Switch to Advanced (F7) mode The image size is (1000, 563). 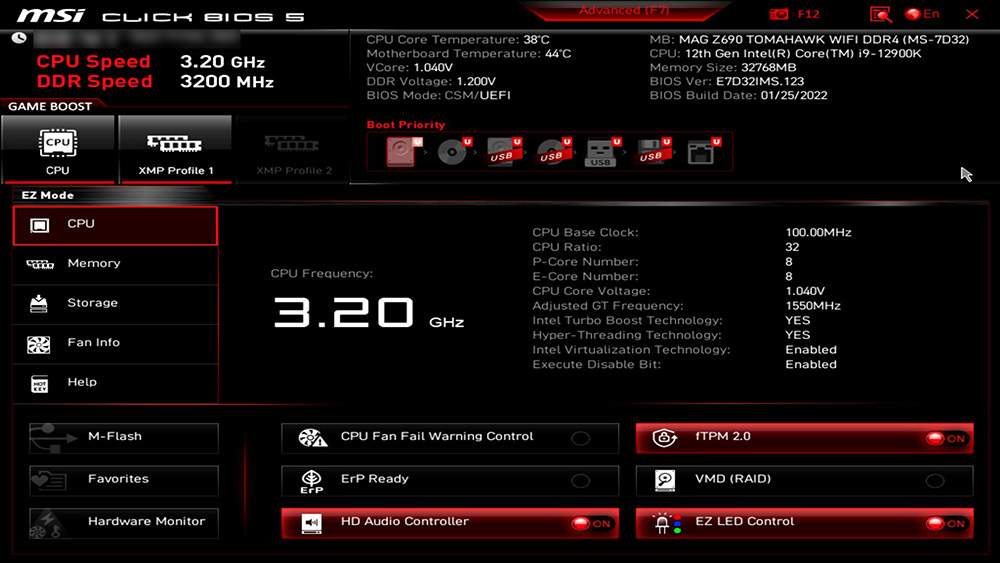[x=624, y=11]
